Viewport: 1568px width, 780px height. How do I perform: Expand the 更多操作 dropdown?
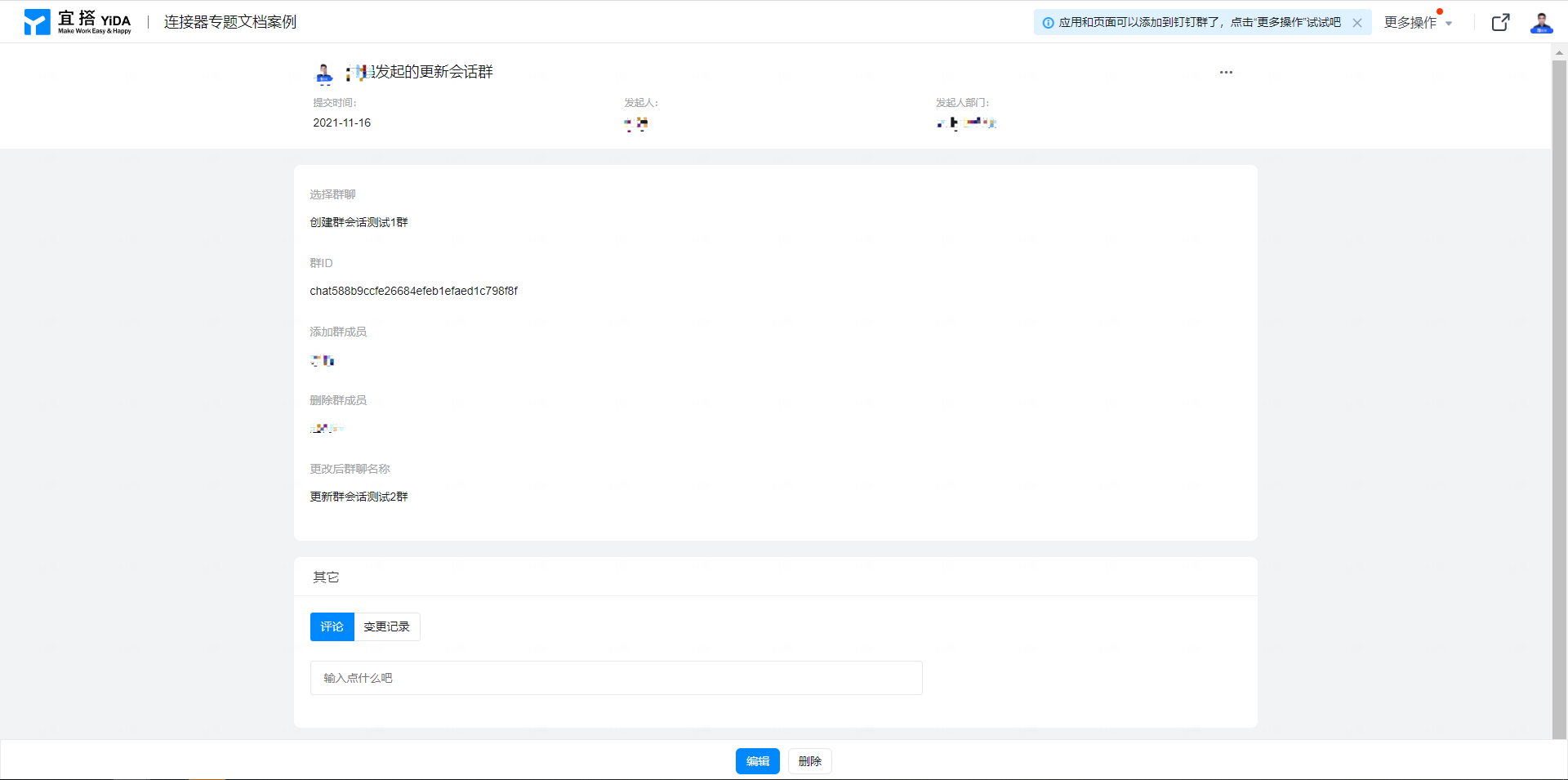point(1410,23)
